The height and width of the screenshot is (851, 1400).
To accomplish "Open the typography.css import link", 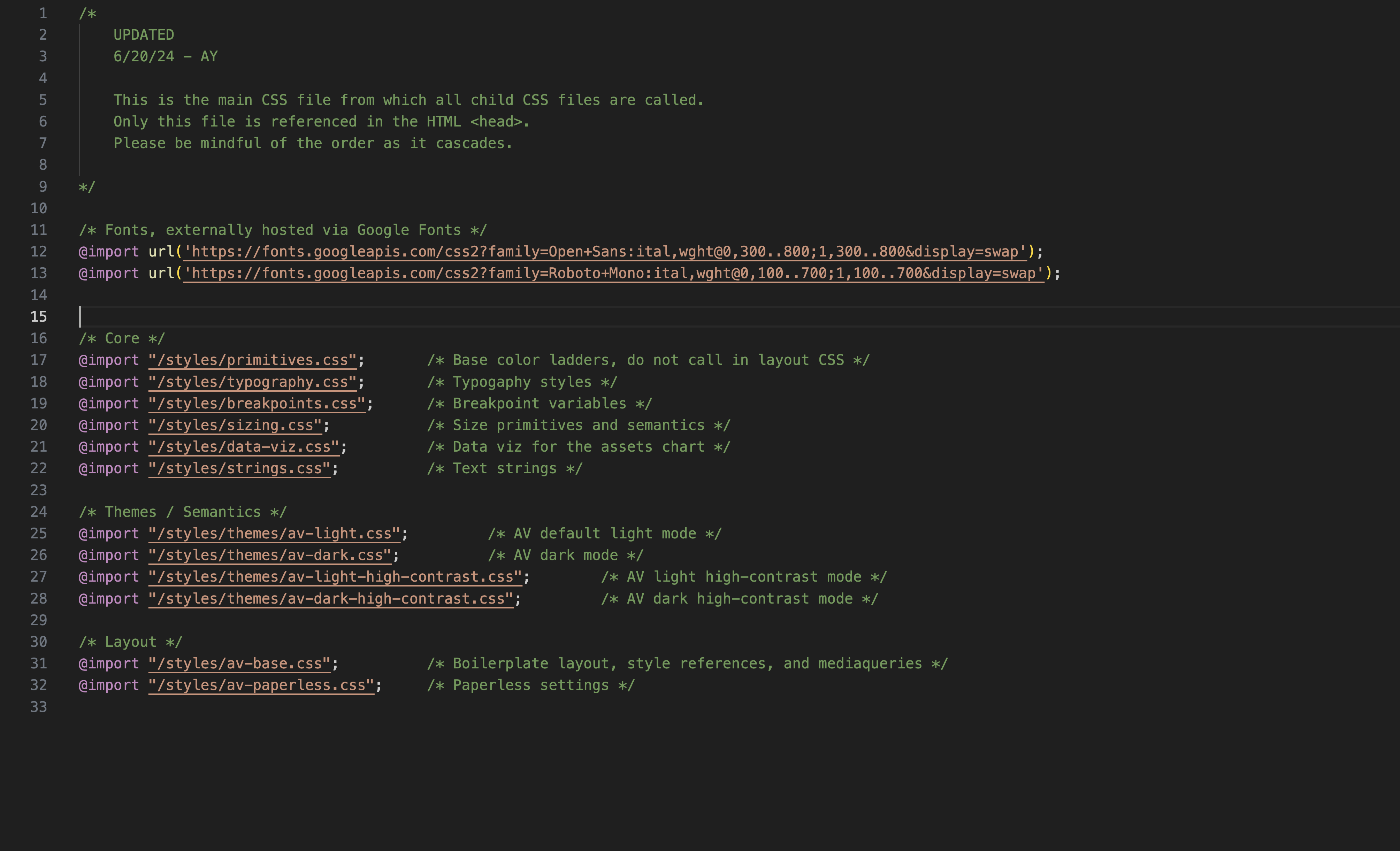I will (252, 382).
